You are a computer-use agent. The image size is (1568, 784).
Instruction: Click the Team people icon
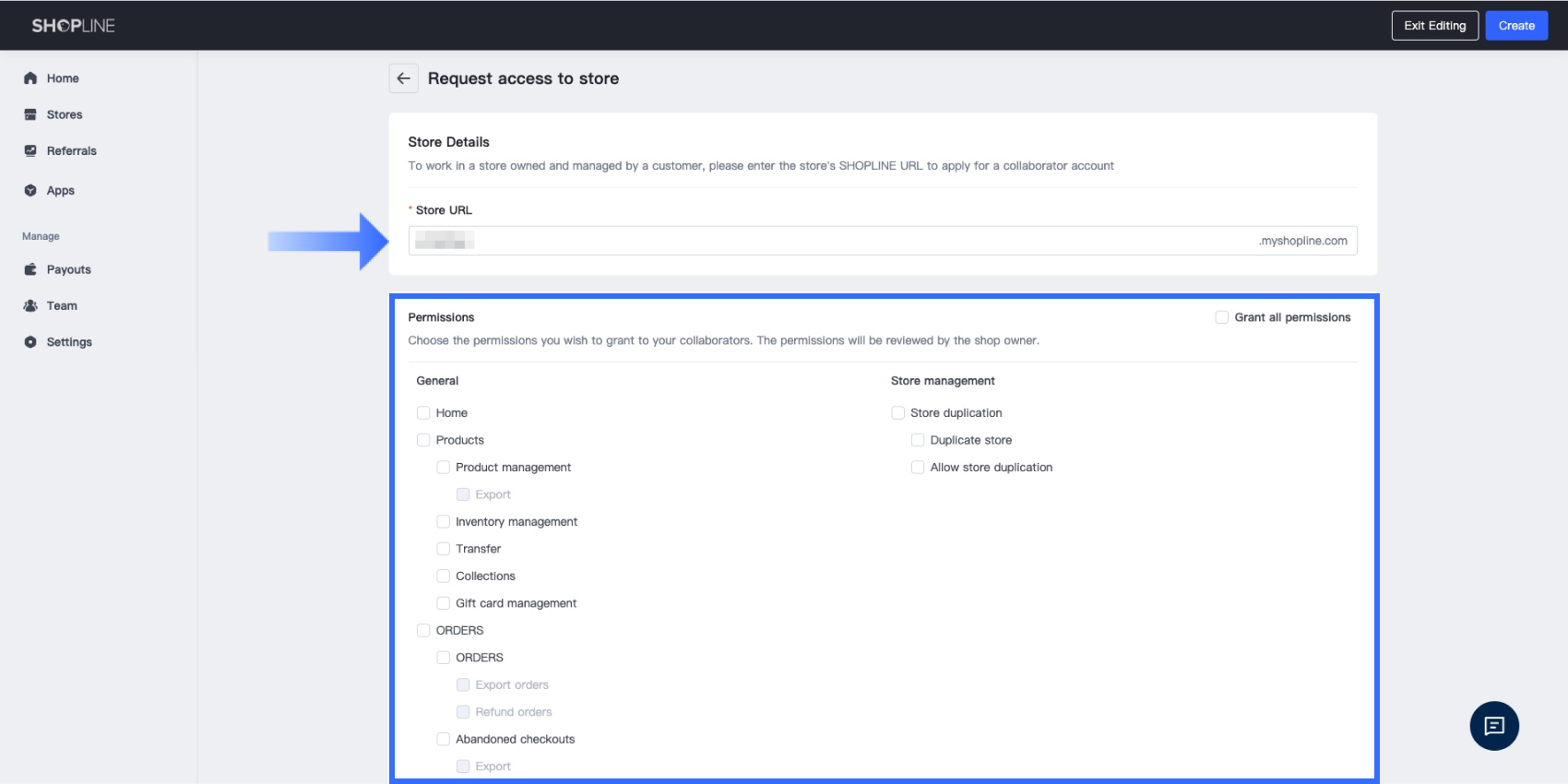point(30,306)
